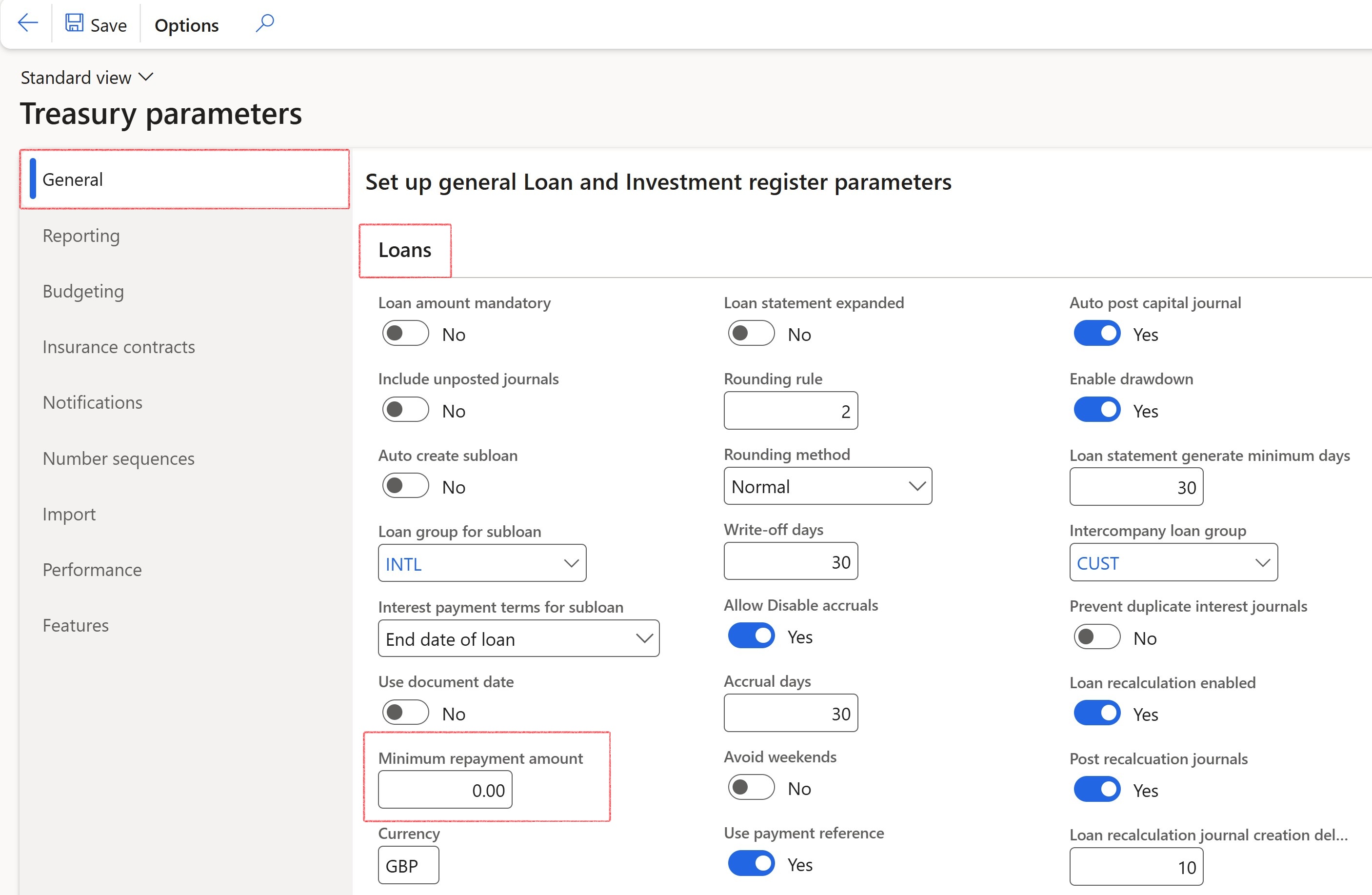This screenshot has width=1372, height=895.
Task: Open the Number sequences tab
Action: 118,459
